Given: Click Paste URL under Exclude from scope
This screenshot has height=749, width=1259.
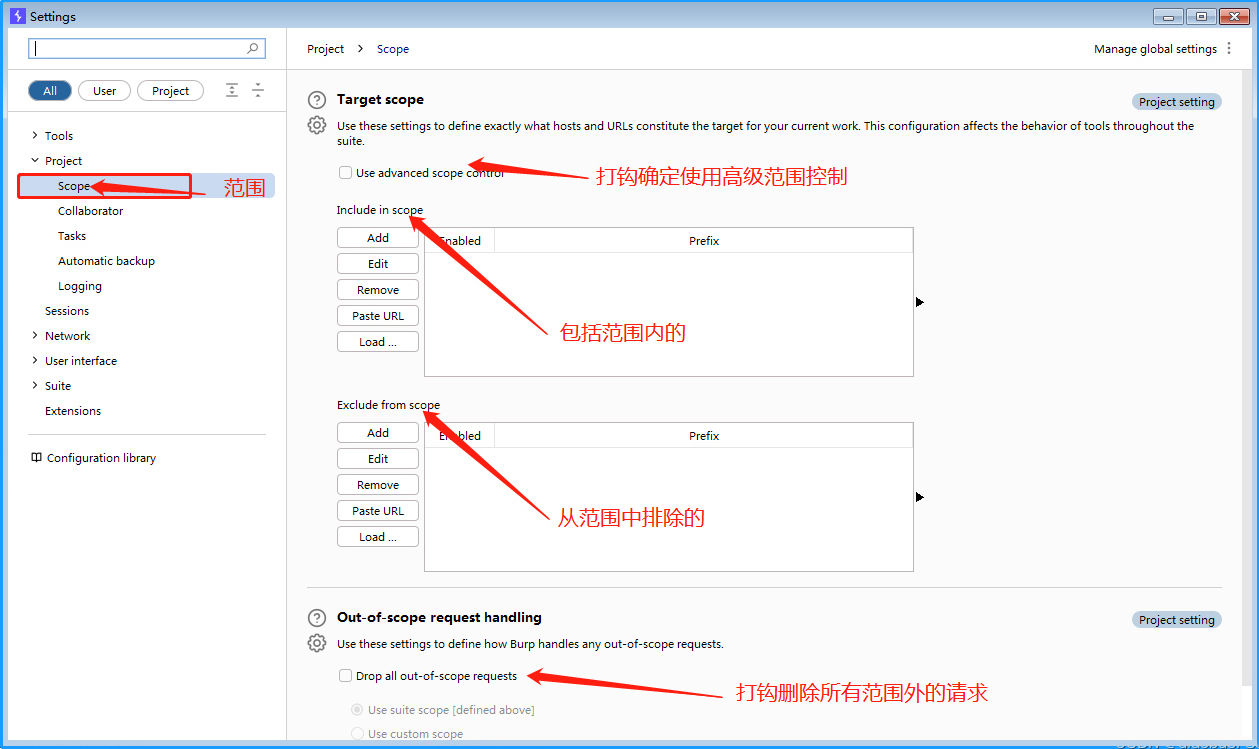Looking at the screenshot, I should [x=378, y=511].
